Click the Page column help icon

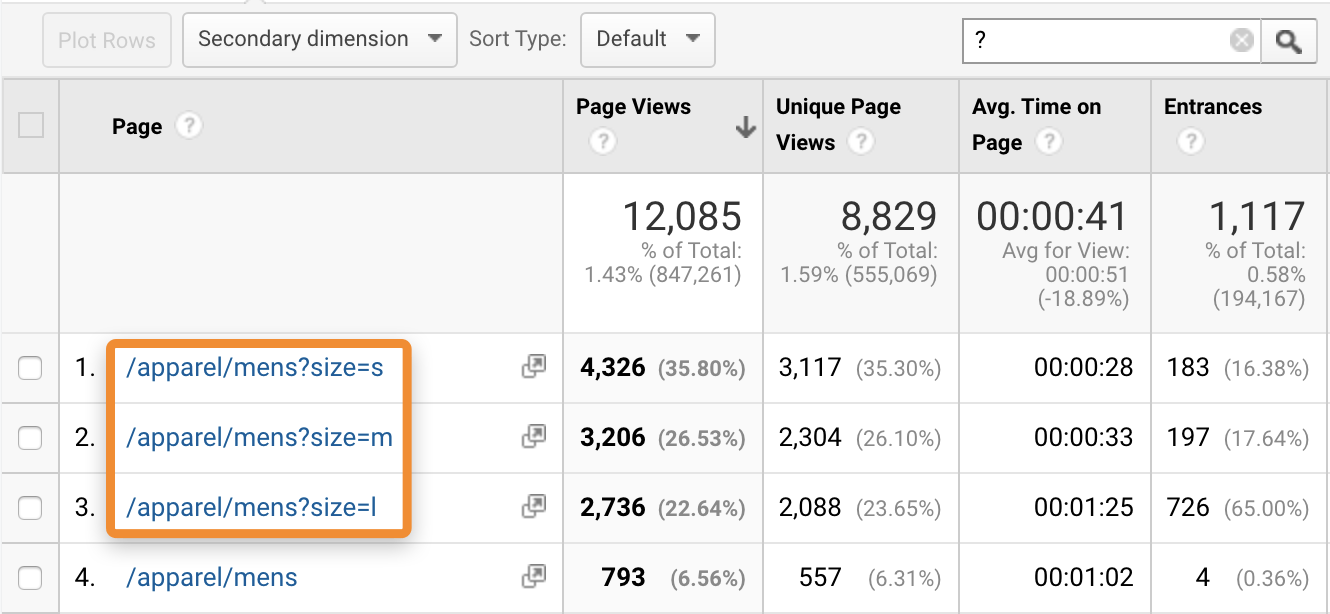click(188, 127)
